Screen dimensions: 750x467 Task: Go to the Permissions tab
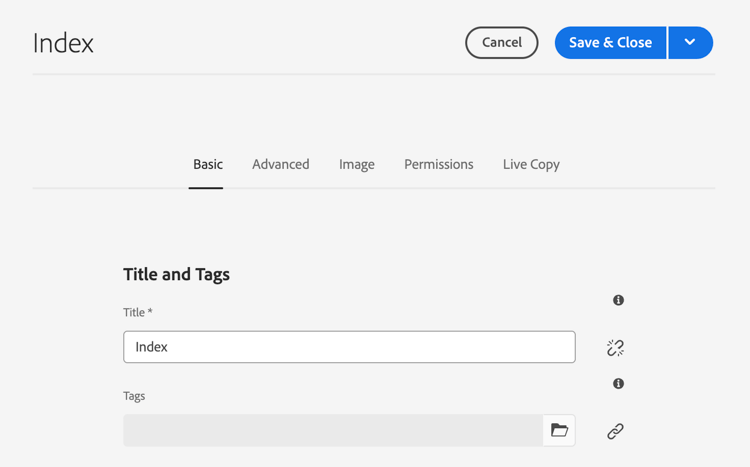[438, 164]
